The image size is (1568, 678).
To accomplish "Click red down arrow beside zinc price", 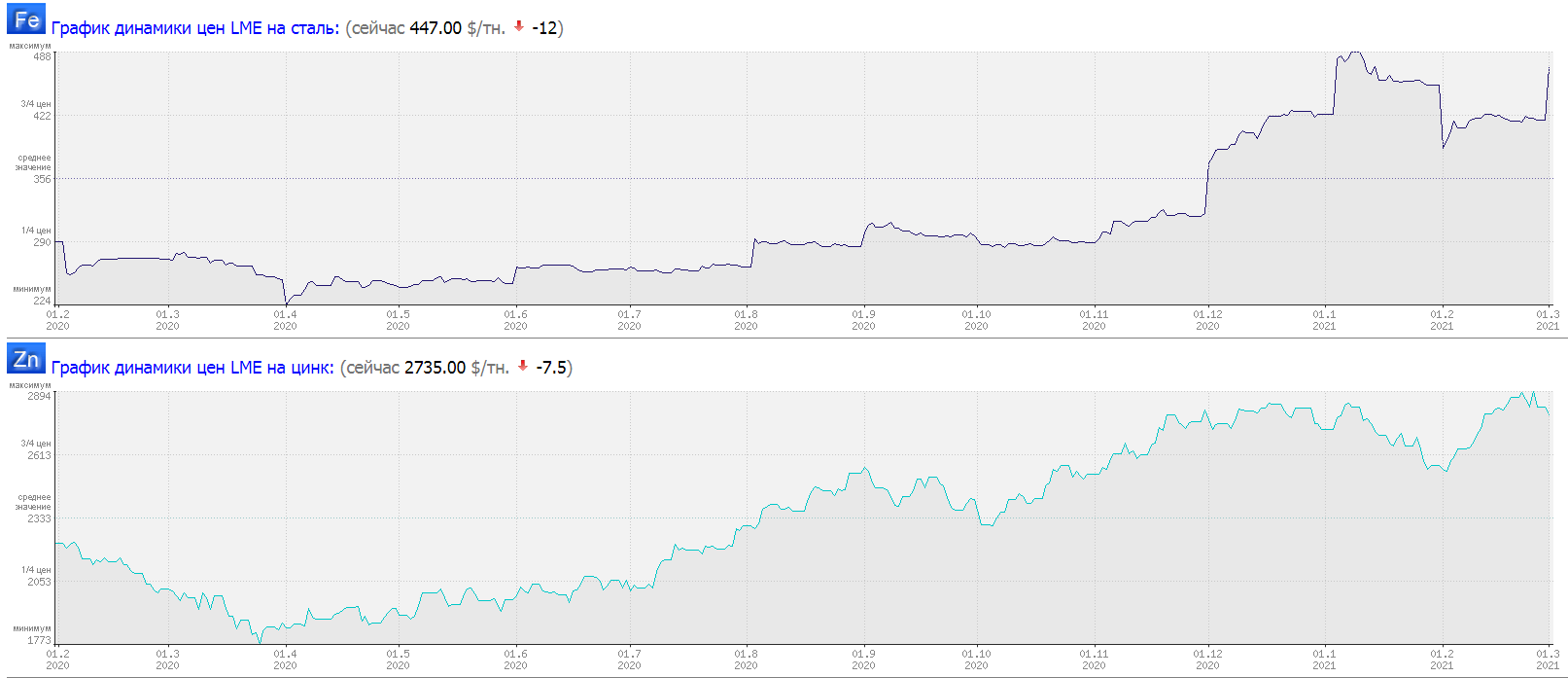I will (523, 367).
